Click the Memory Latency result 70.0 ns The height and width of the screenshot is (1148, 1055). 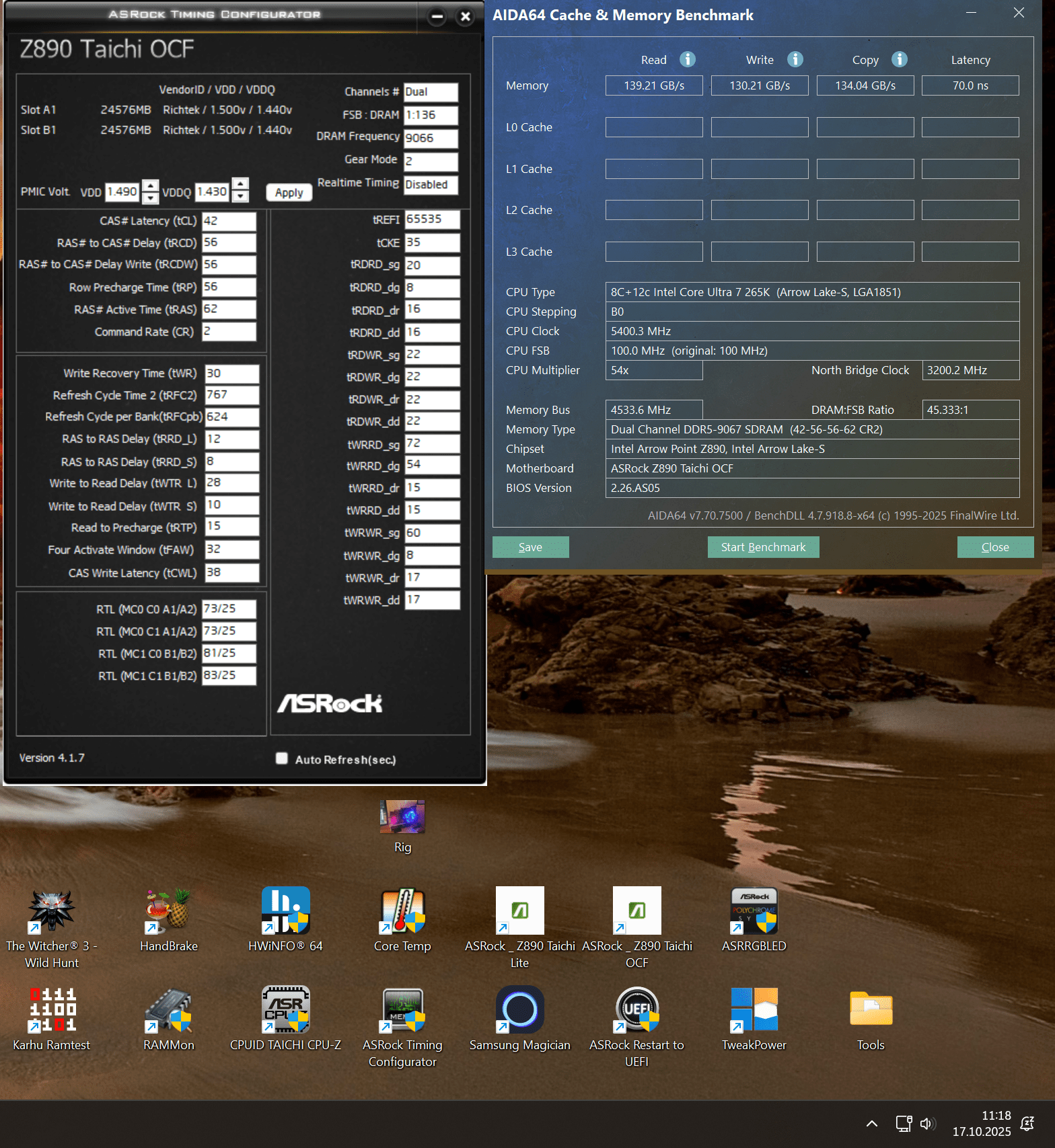[x=970, y=85]
